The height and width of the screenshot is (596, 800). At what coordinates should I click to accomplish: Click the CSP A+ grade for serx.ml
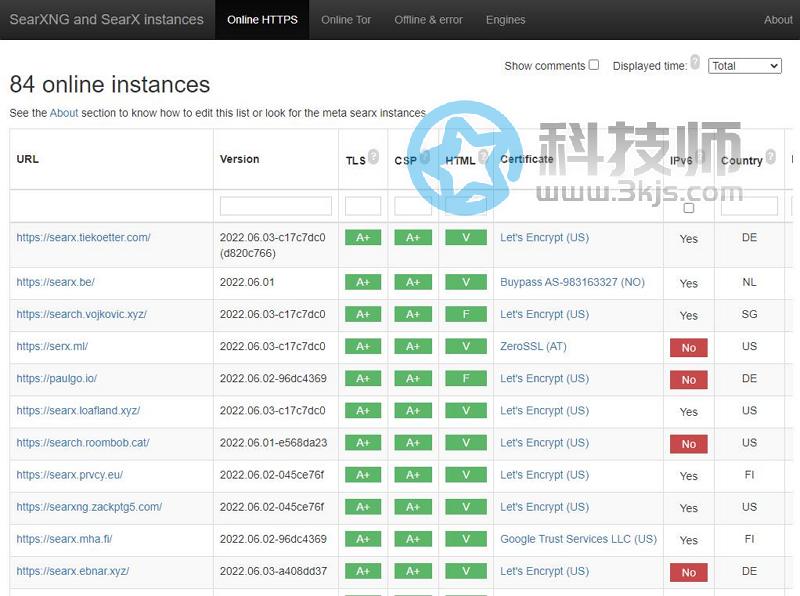(x=413, y=346)
